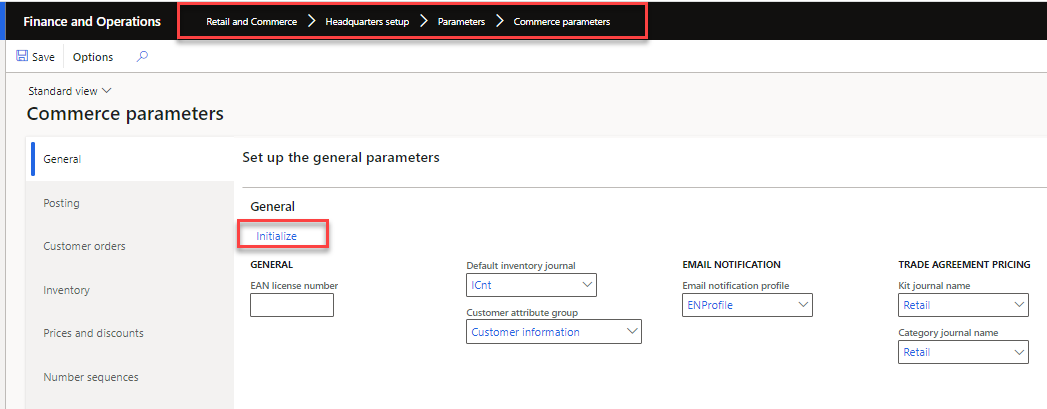Click the EAN license number field

coord(292,305)
